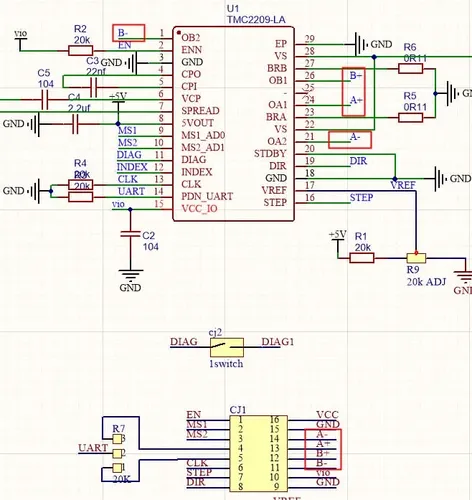This screenshot has height=500, width=472.
Task: Select the R2 20k resistor symbol
Action: (x=81, y=51)
